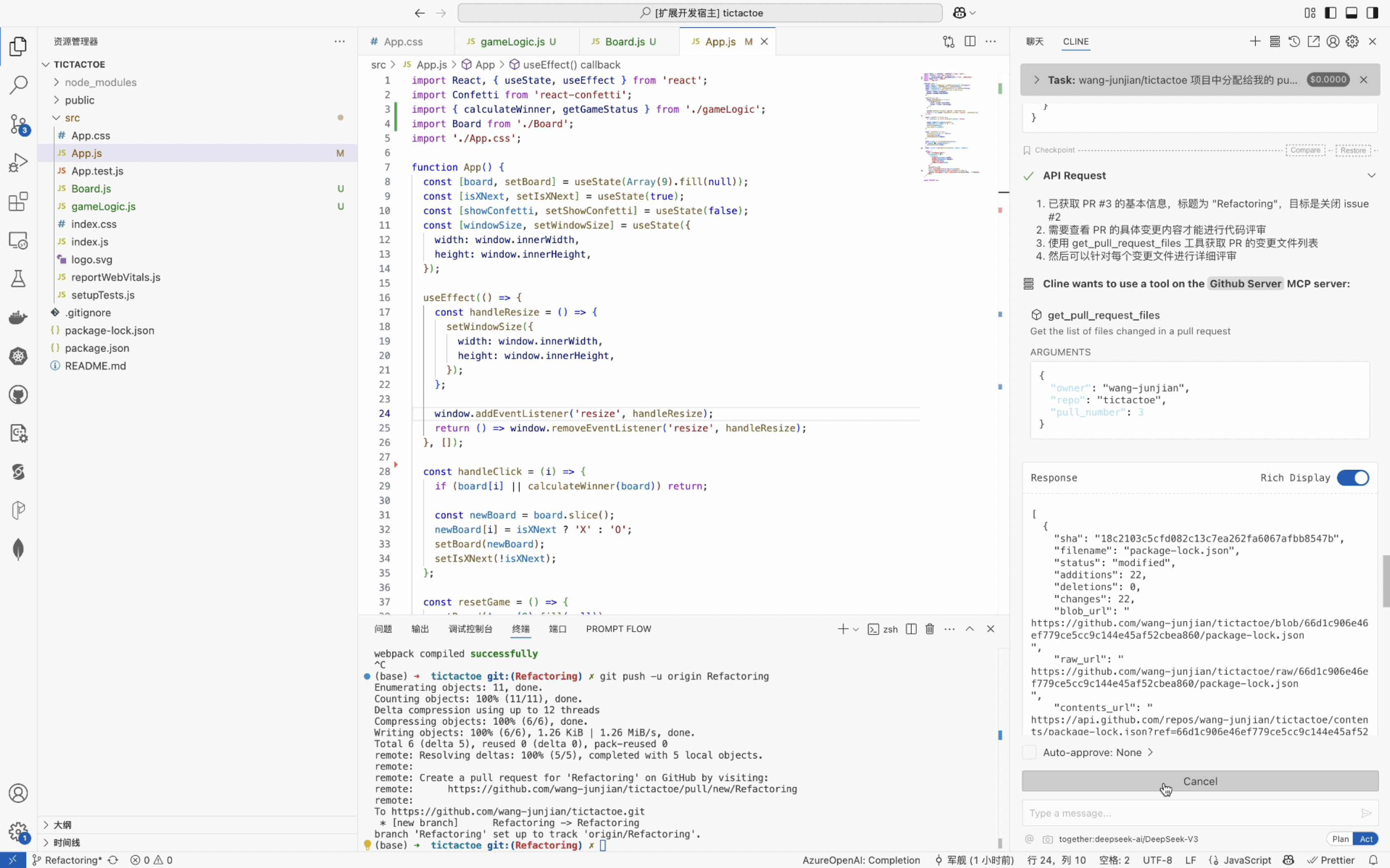The image size is (1390, 868).
Task: Open the Docker whale icon view
Action: (18, 318)
